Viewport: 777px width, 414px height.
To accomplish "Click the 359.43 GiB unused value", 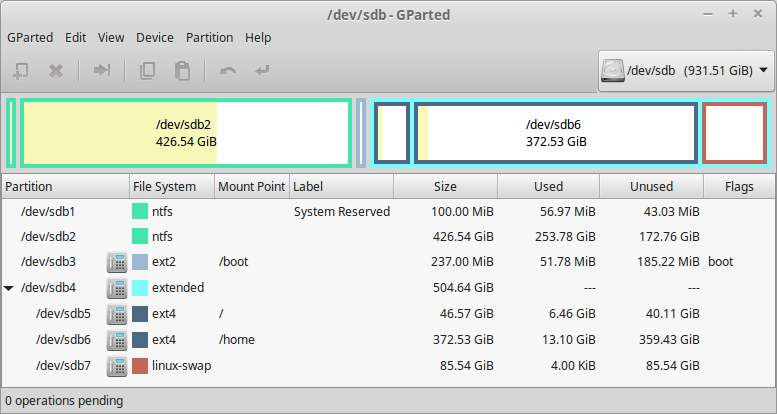I will (669, 340).
